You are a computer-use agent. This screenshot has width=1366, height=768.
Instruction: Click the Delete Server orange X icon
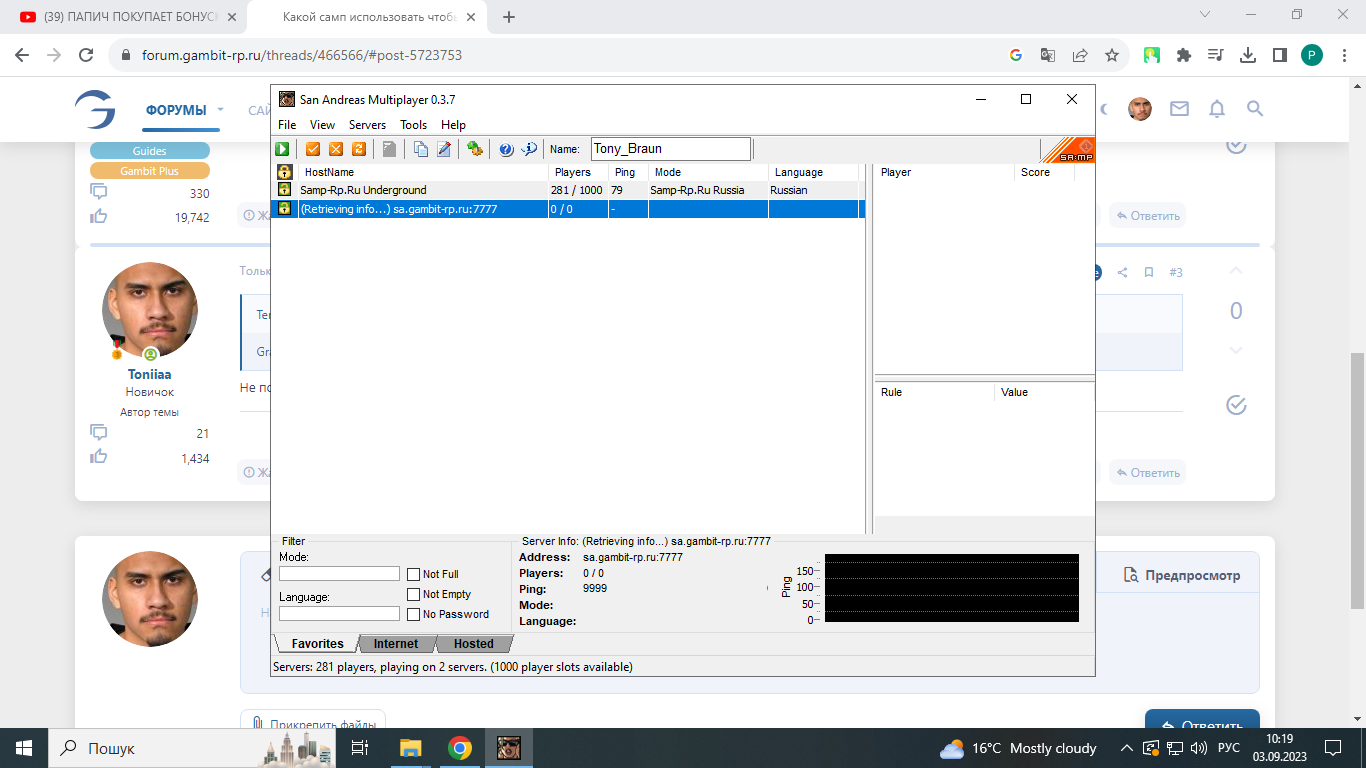[336, 149]
